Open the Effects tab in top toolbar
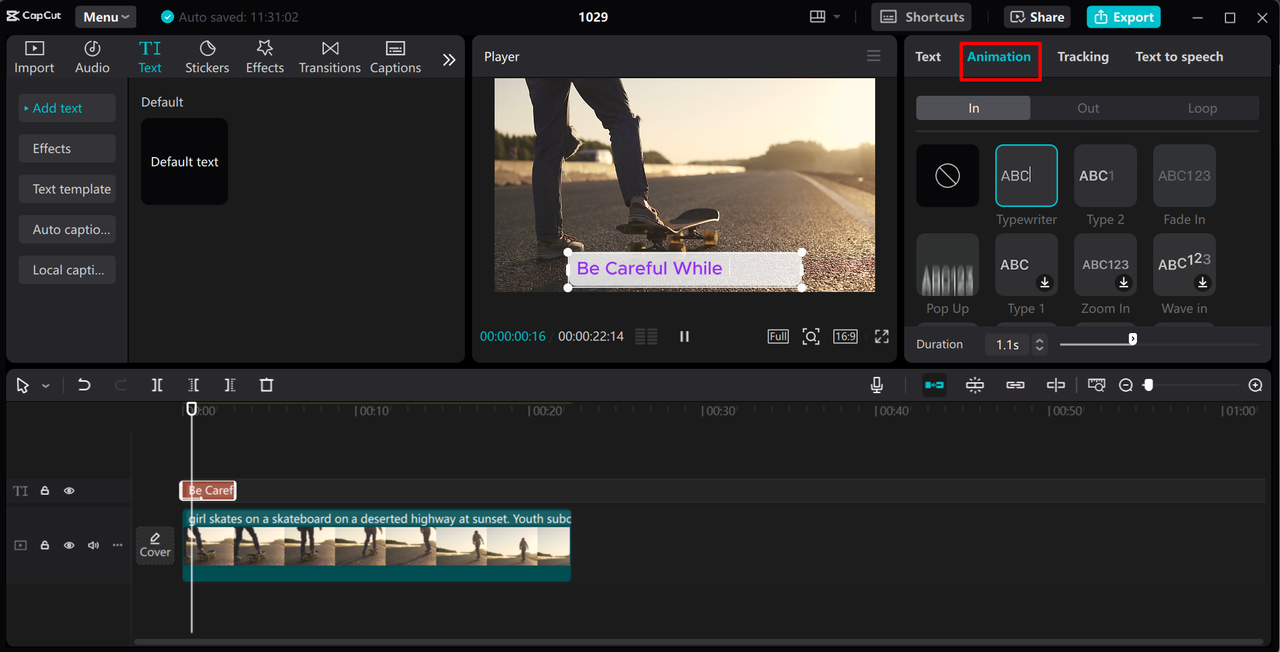This screenshot has width=1280, height=652. pos(265,57)
